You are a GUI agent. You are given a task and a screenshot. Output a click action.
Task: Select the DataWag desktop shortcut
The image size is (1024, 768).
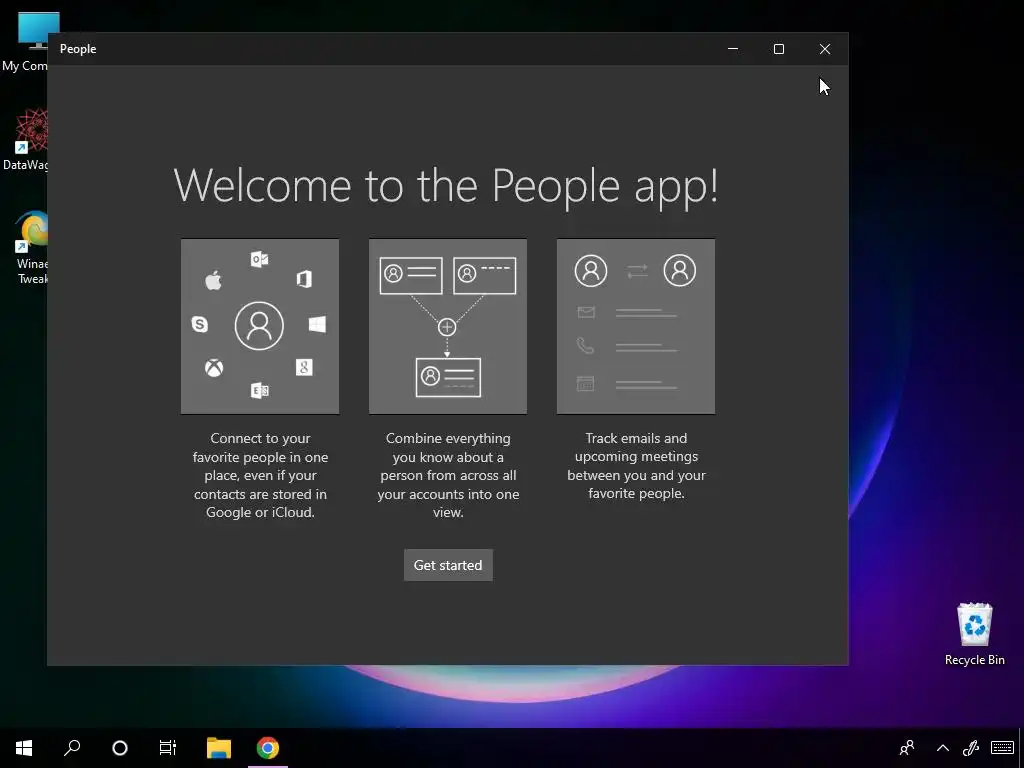tap(26, 139)
